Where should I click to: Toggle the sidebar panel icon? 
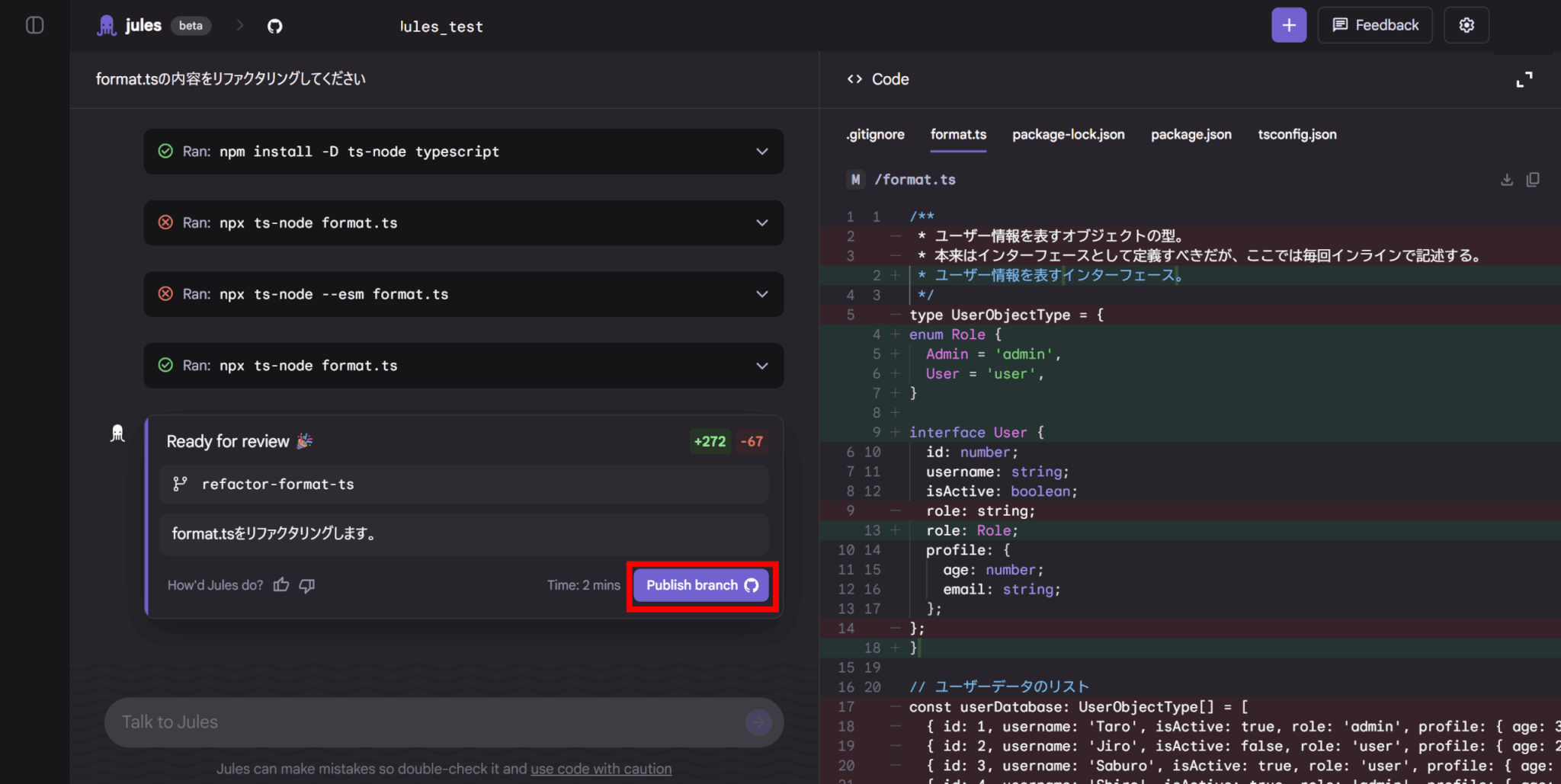tap(35, 25)
